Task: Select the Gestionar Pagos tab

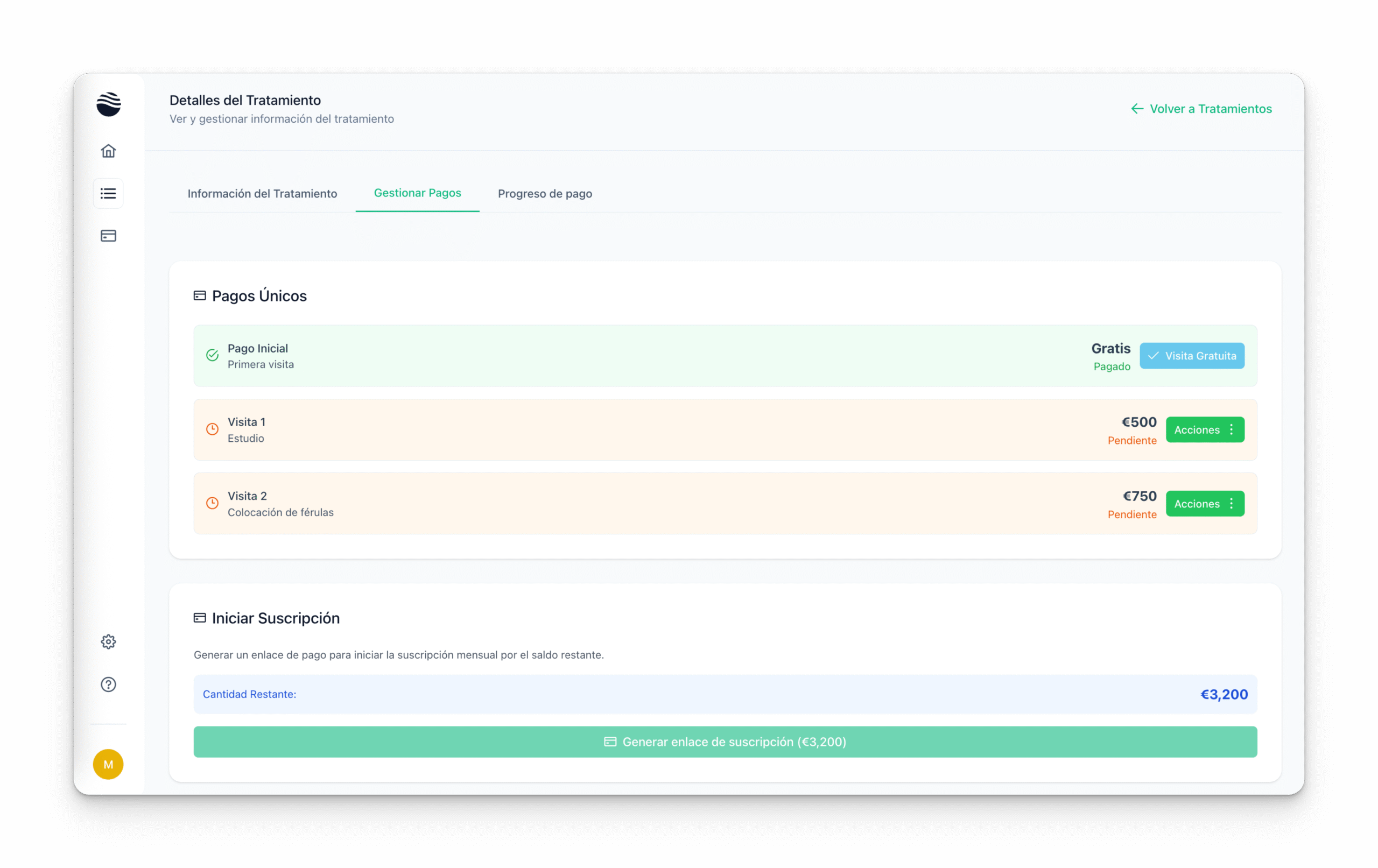Action: tap(417, 193)
